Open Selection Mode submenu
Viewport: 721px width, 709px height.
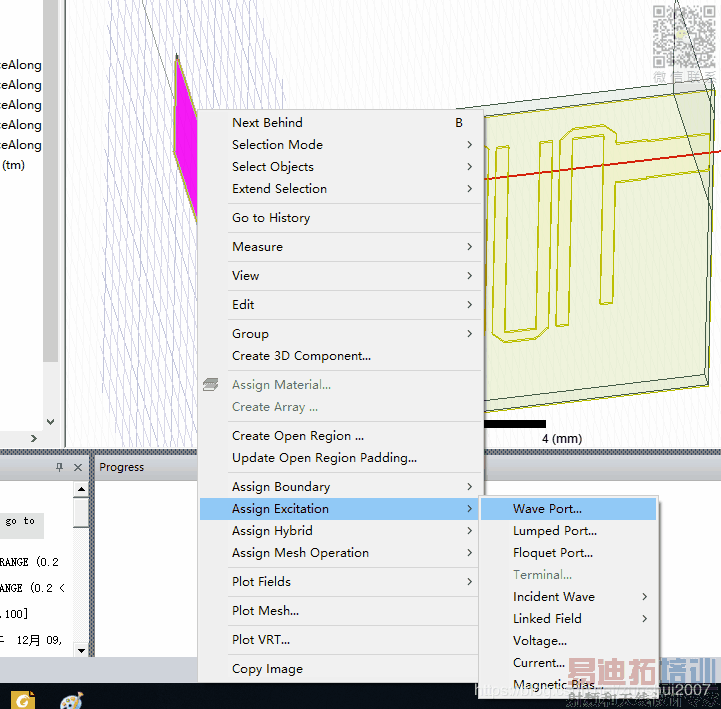point(340,145)
